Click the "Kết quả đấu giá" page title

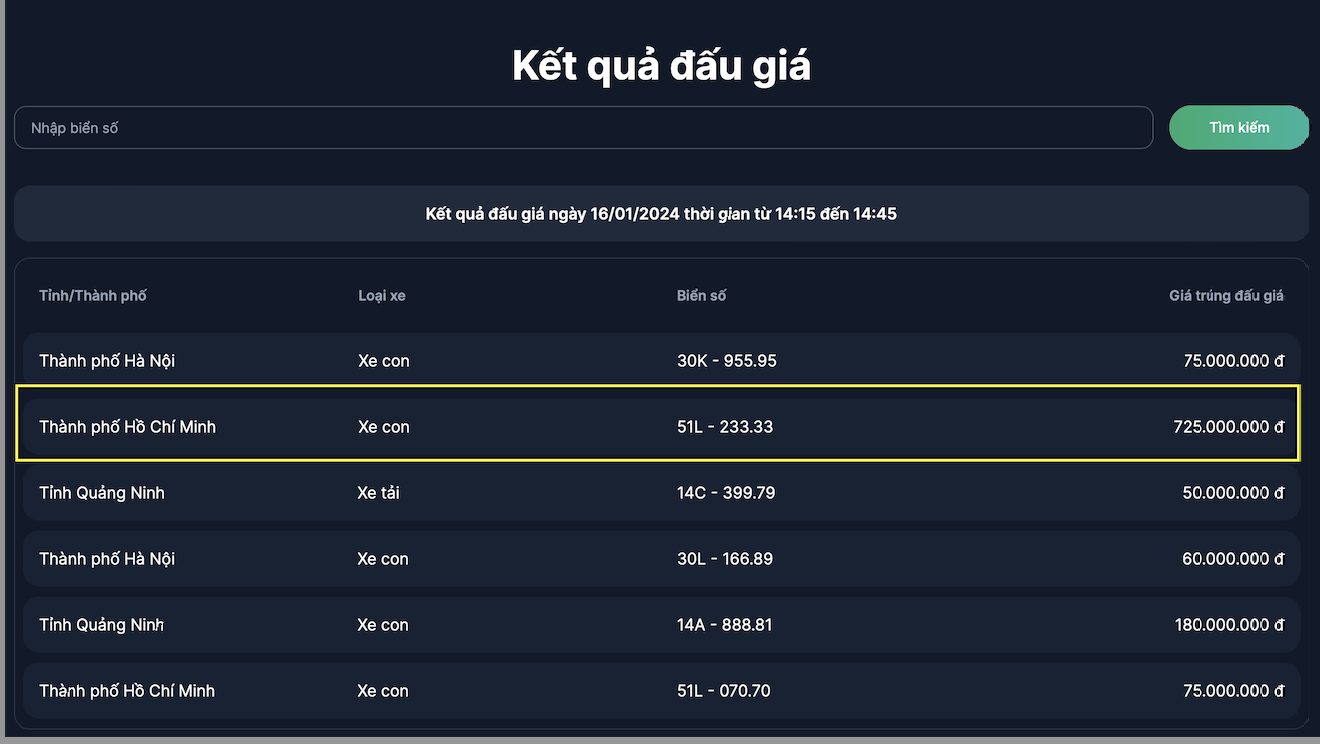[661, 66]
